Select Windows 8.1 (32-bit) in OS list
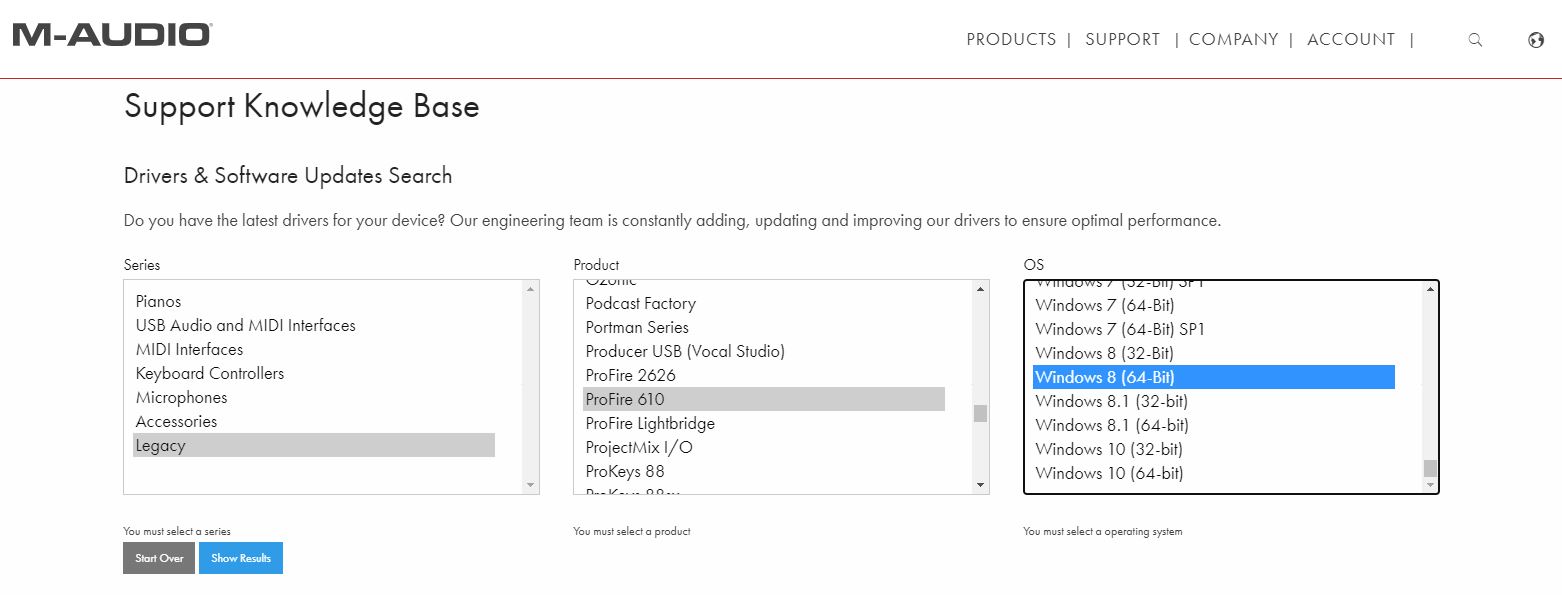 point(1214,401)
